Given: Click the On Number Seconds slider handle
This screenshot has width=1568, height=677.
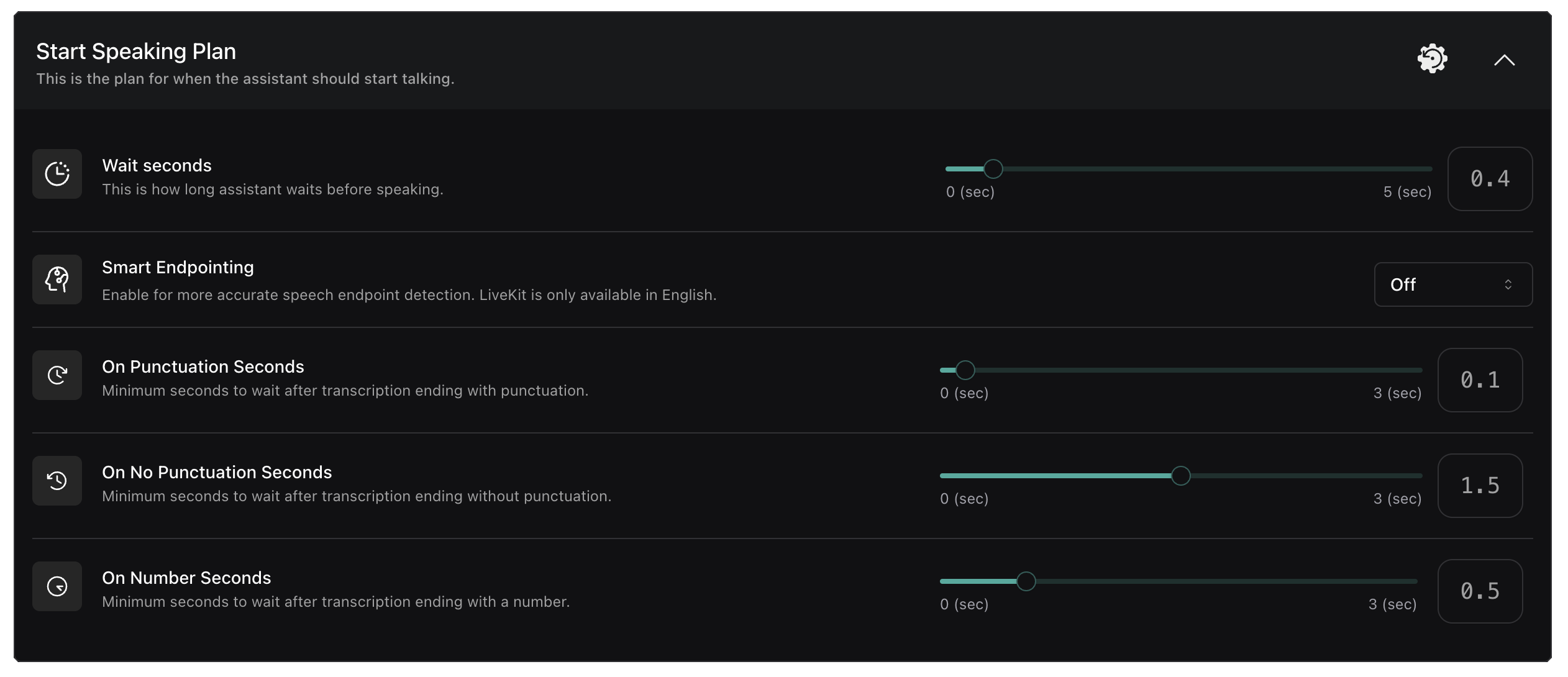Looking at the screenshot, I should [x=1026, y=581].
